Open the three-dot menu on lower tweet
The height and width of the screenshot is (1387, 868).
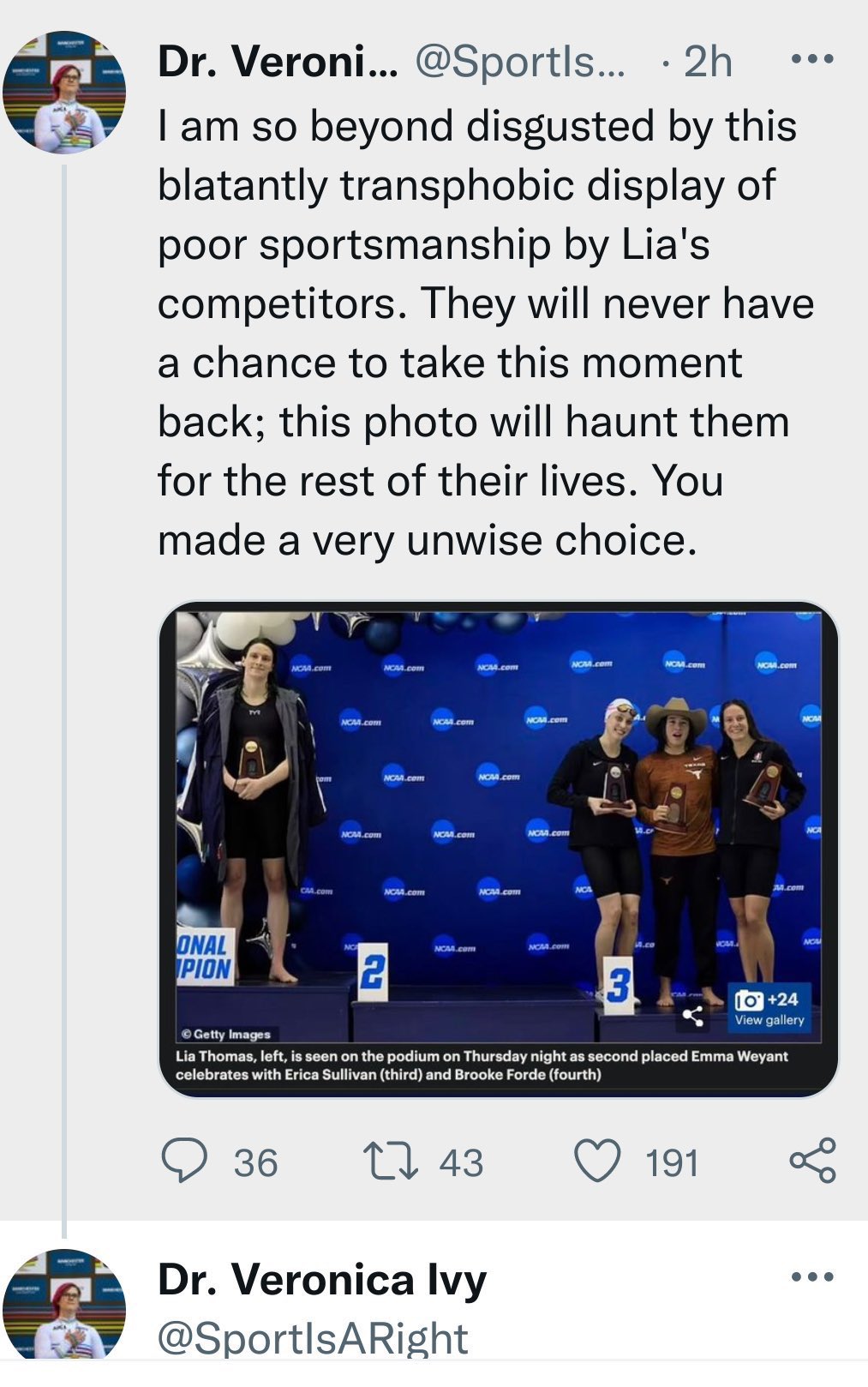811,1277
